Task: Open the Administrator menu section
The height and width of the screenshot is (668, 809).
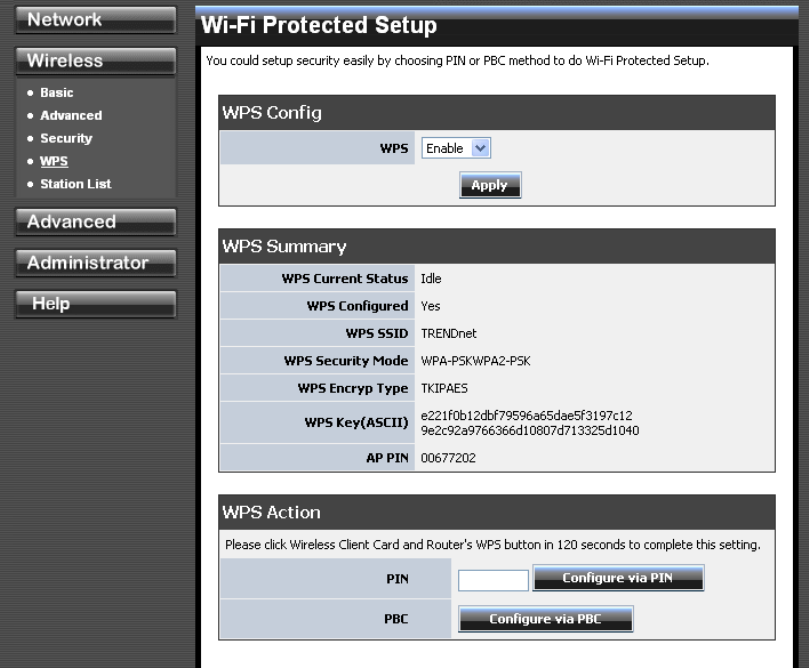Action: point(95,263)
